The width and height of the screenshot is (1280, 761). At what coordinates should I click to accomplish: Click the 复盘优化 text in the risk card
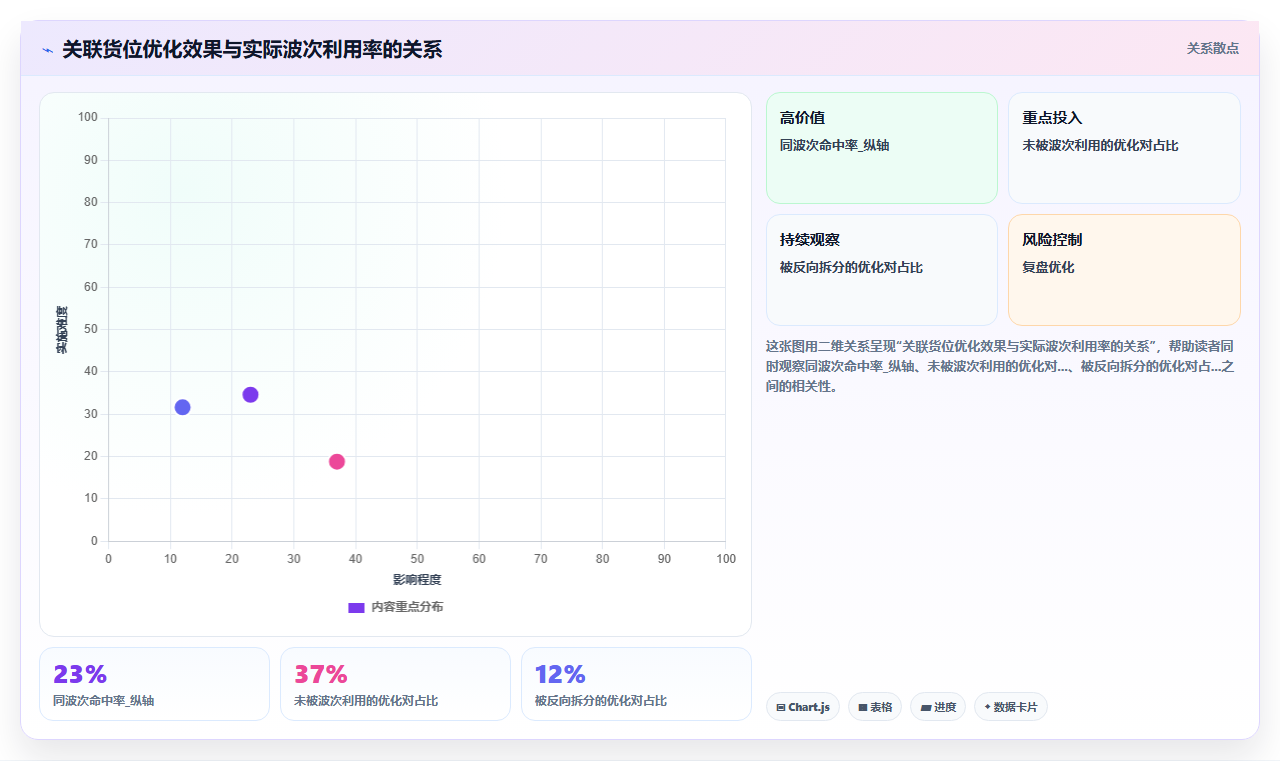(x=1048, y=267)
